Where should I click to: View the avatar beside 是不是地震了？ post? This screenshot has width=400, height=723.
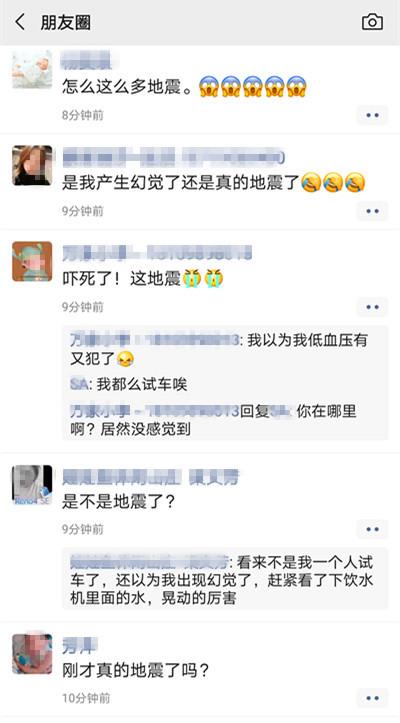point(32,484)
